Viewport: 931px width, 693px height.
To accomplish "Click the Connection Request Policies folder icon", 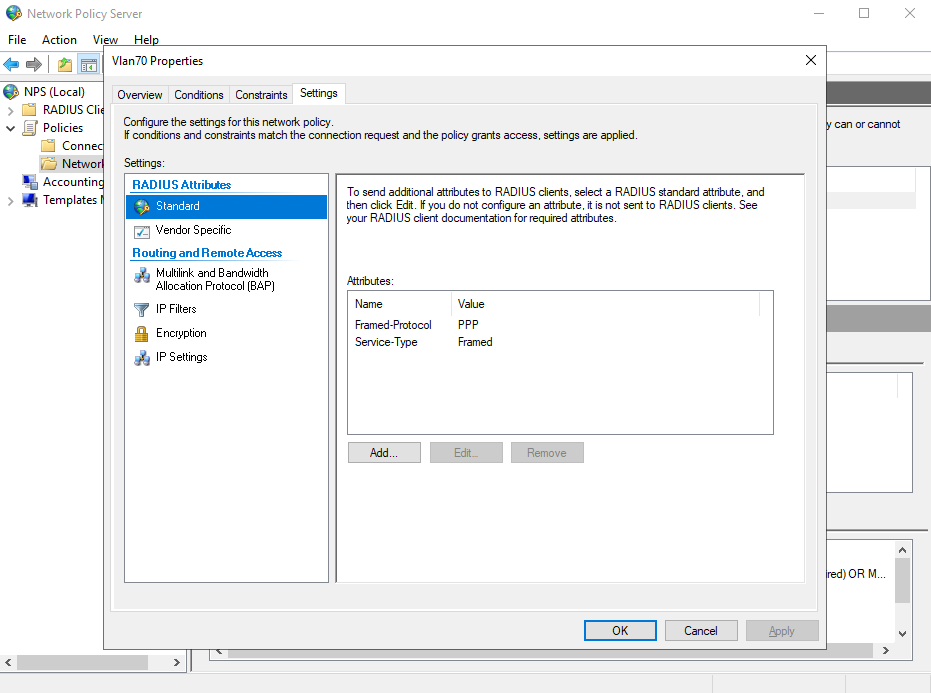I will click(49, 146).
